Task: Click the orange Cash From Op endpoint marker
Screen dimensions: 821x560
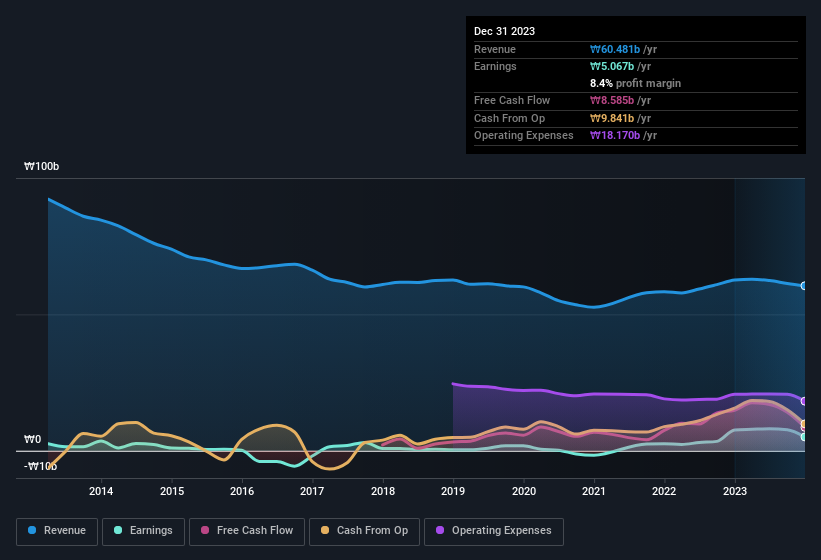Action: (804, 424)
